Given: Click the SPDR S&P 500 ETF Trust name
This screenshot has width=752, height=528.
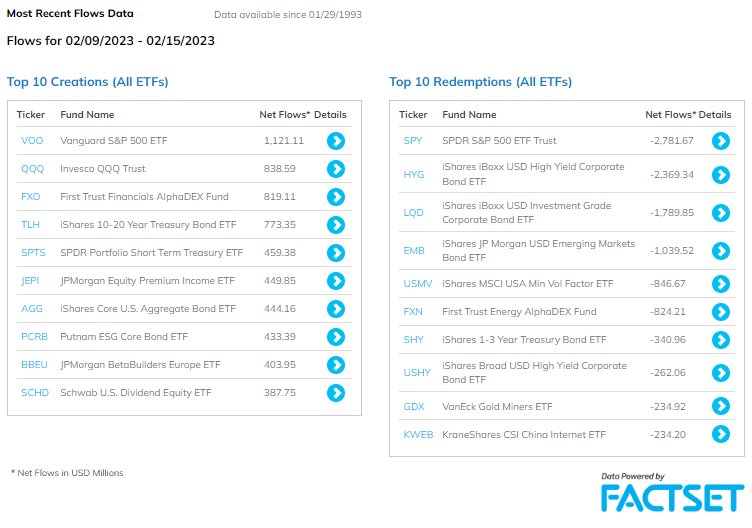Looking at the screenshot, I should [x=499, y=141].
